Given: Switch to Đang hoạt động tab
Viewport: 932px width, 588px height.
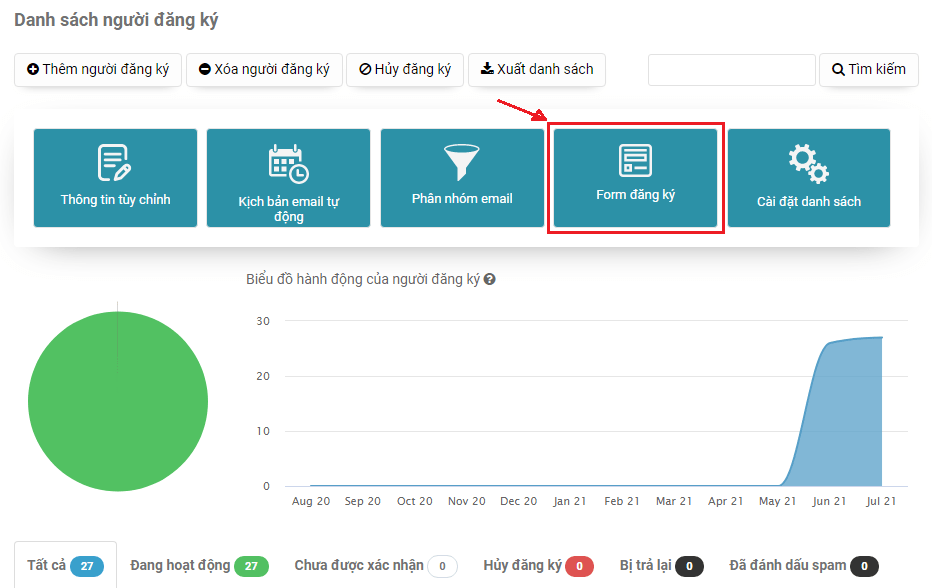Looking at the screenshot, I should [199, 566].
